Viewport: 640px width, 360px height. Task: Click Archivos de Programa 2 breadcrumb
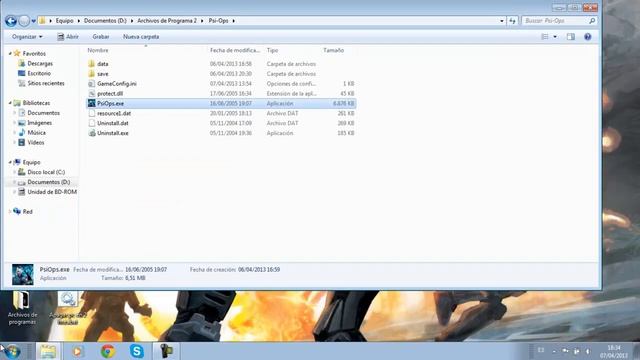click(167, 21)
